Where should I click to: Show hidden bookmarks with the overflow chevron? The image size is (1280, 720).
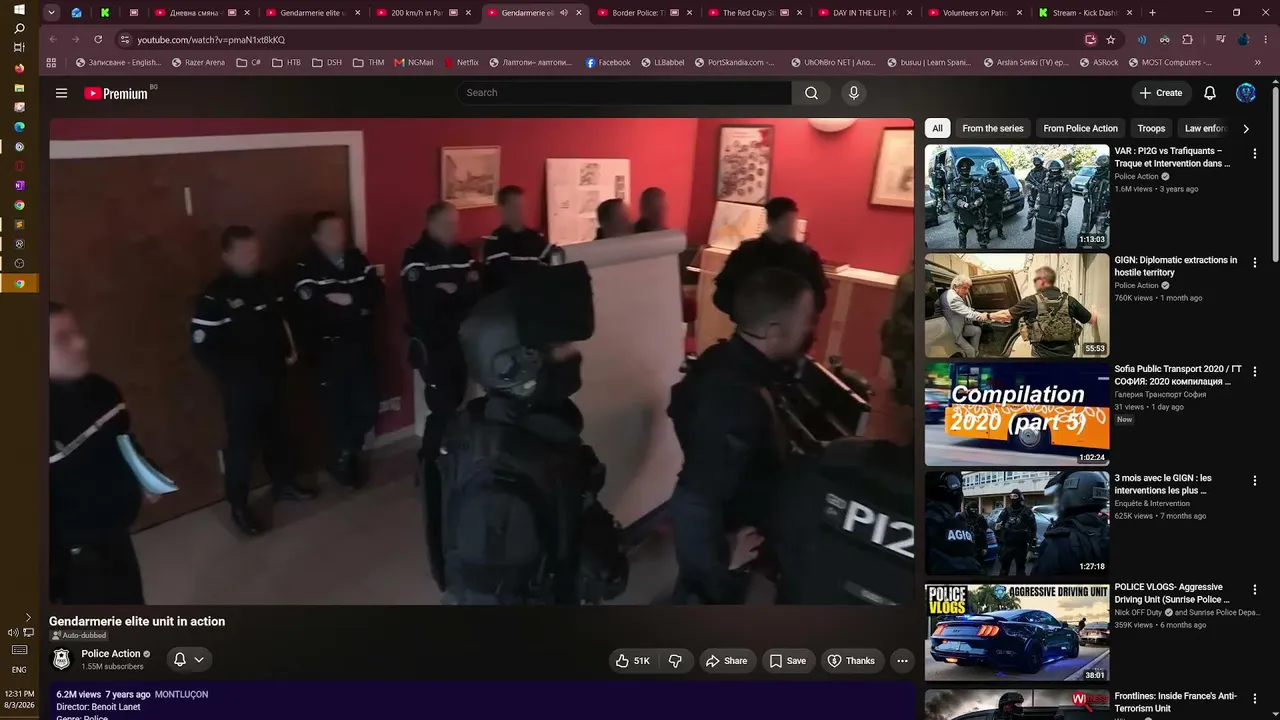1258,62
